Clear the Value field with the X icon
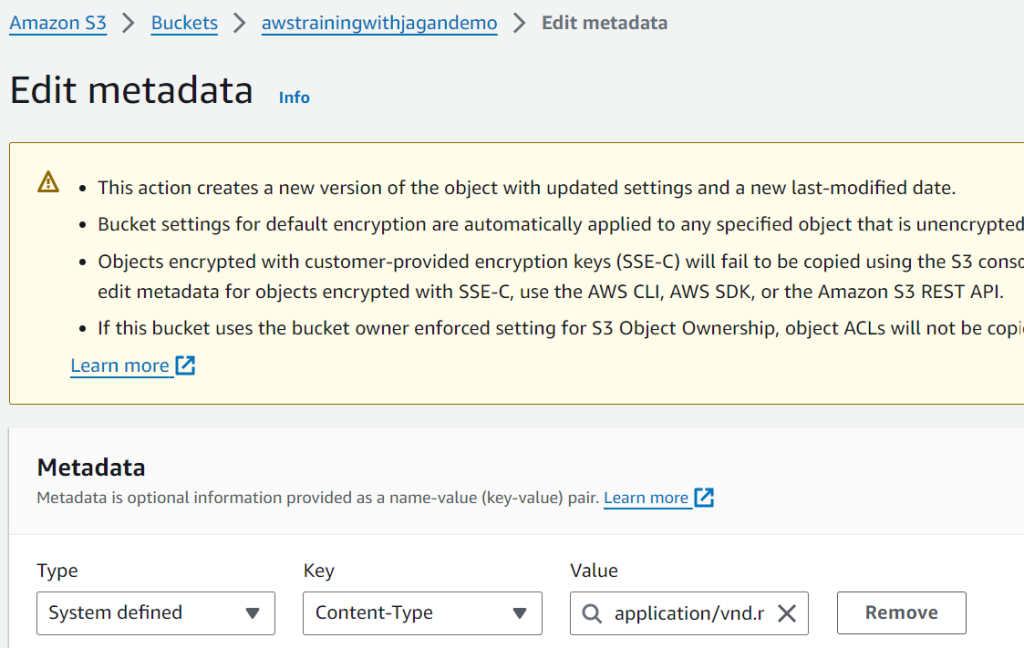Screen dimensions: 1024x648 pos(787,613)
